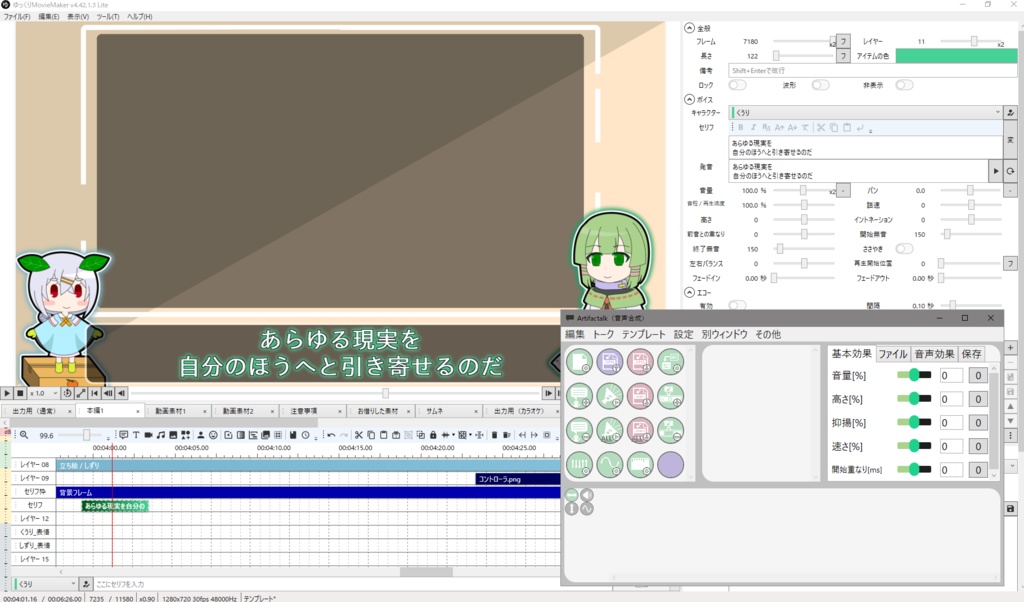Open the キャラクター dropdown showing くうり
This screenshot has width=1024, height=602.
click(x=865, y=113)
